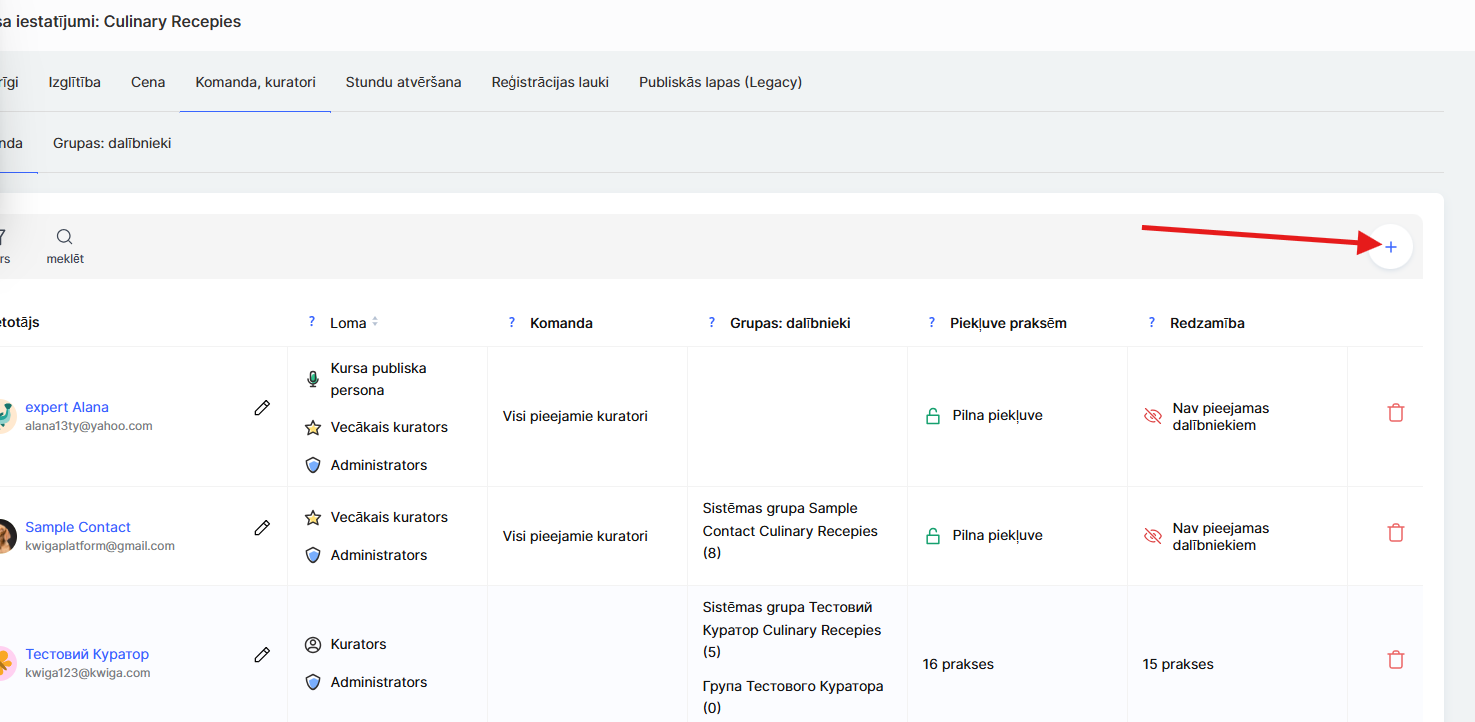Switch to Stundu atvēršana tab
This screenshot has width=1475, height=722.
403,82
